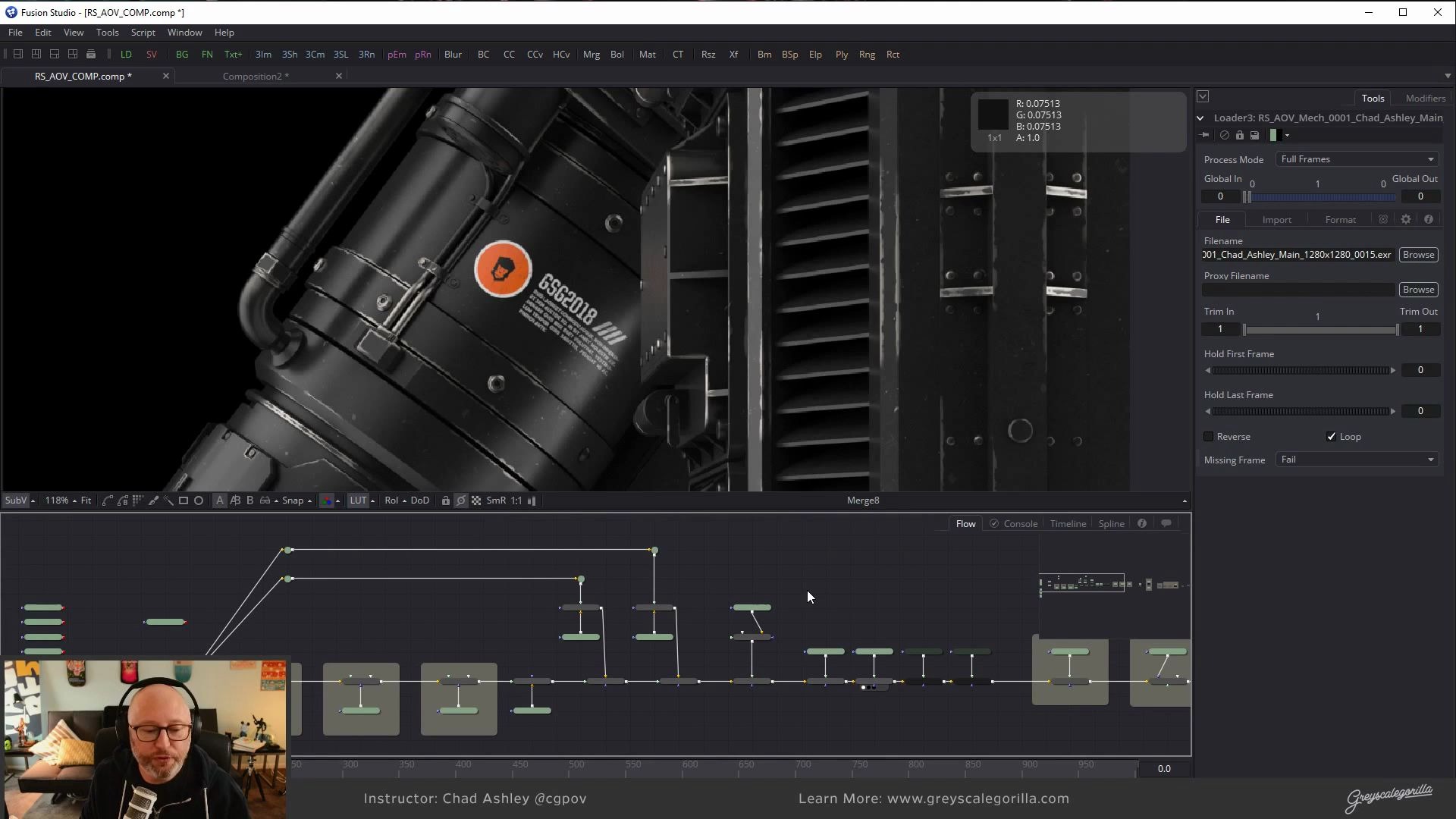This screenshot has width=1456, height=819.
Task: Click the first view layout icon
Action: 18,54
